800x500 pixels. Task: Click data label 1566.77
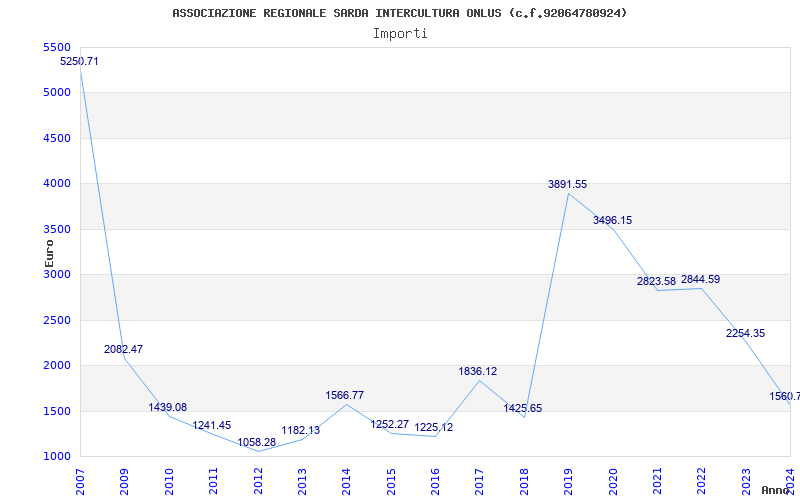345,395
